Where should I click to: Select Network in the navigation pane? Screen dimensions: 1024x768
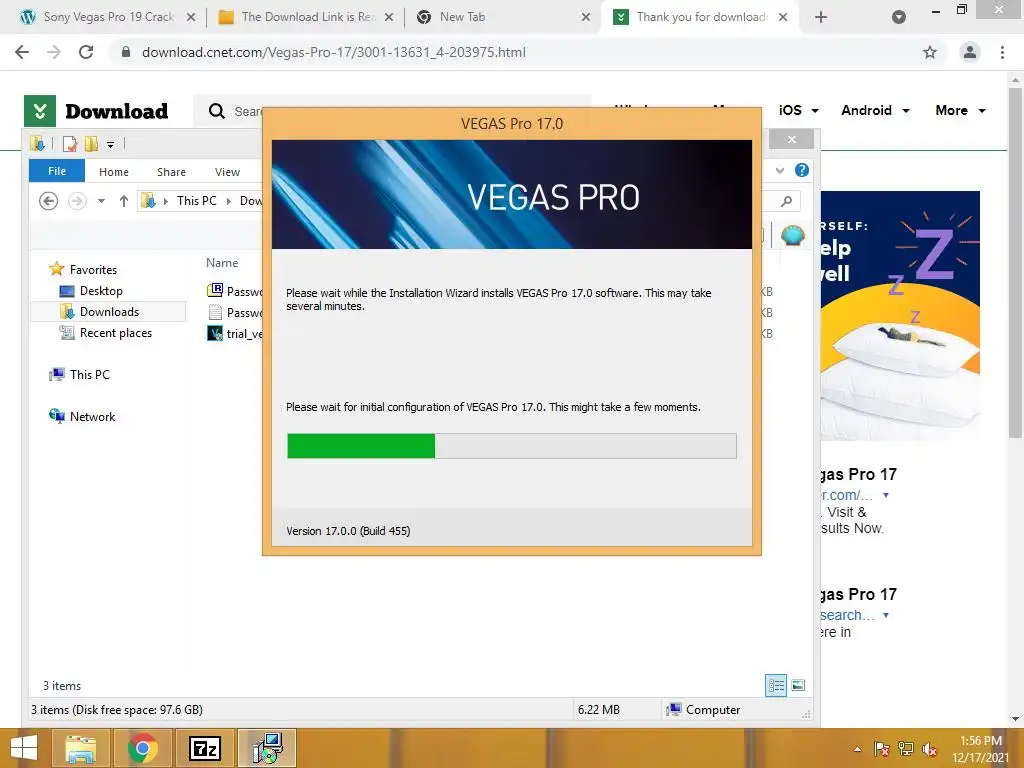(x=92, y=417)
